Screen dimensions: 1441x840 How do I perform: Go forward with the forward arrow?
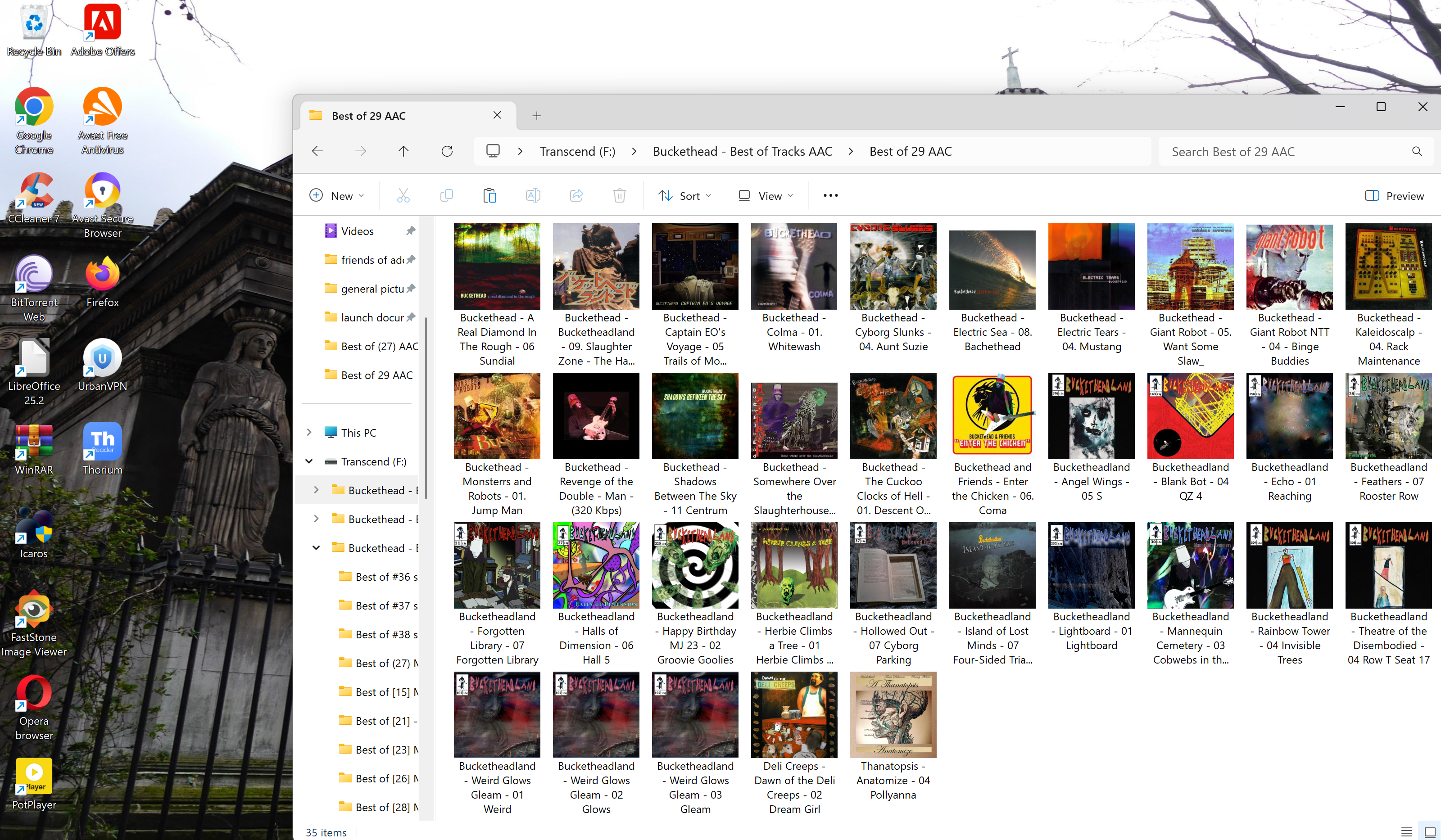[x=360, y=151]
